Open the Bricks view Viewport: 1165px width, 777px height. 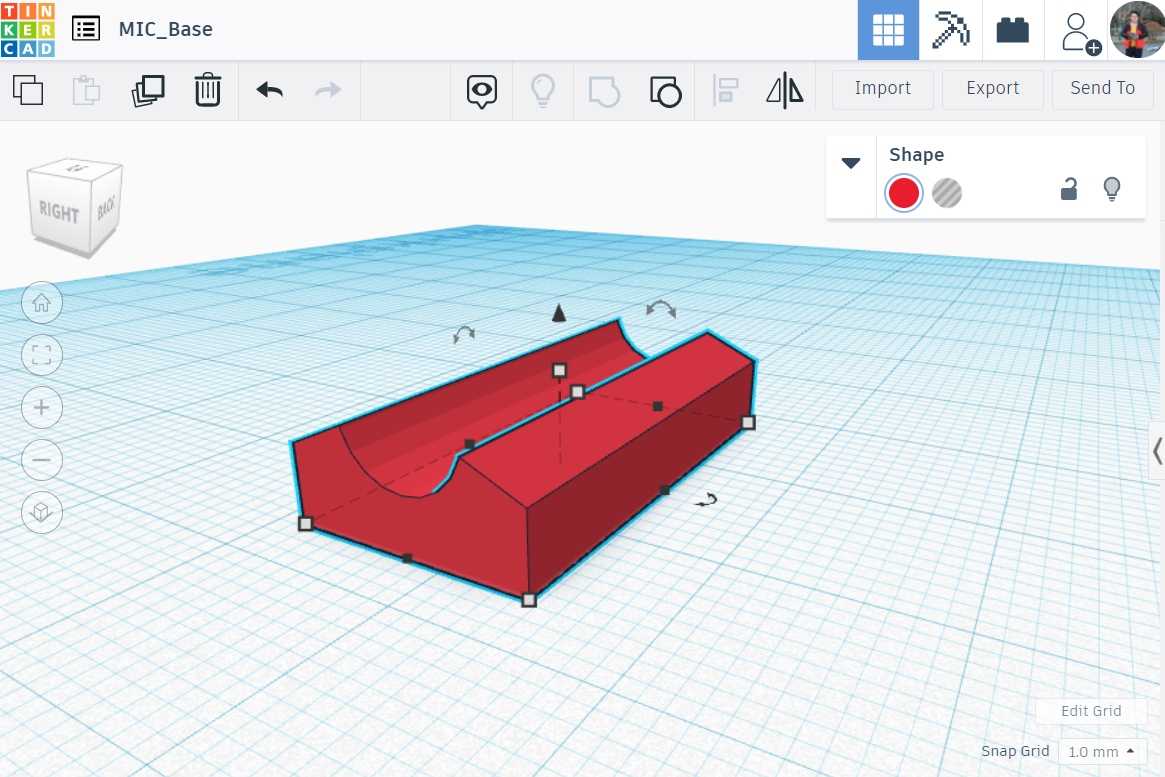1012,30
